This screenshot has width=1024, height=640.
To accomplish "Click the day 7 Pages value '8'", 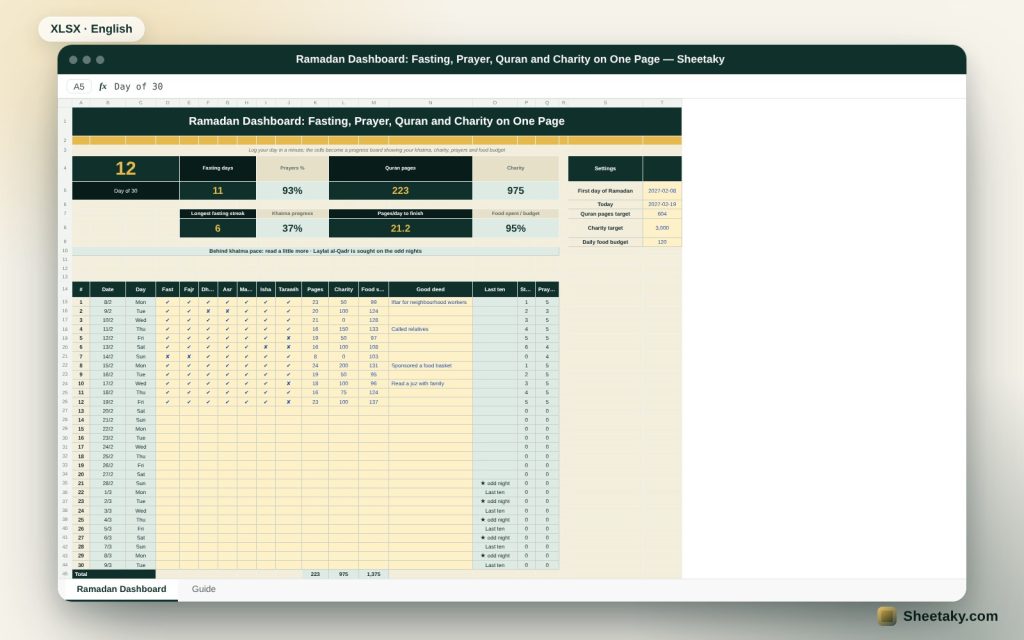I will point(315,357).
